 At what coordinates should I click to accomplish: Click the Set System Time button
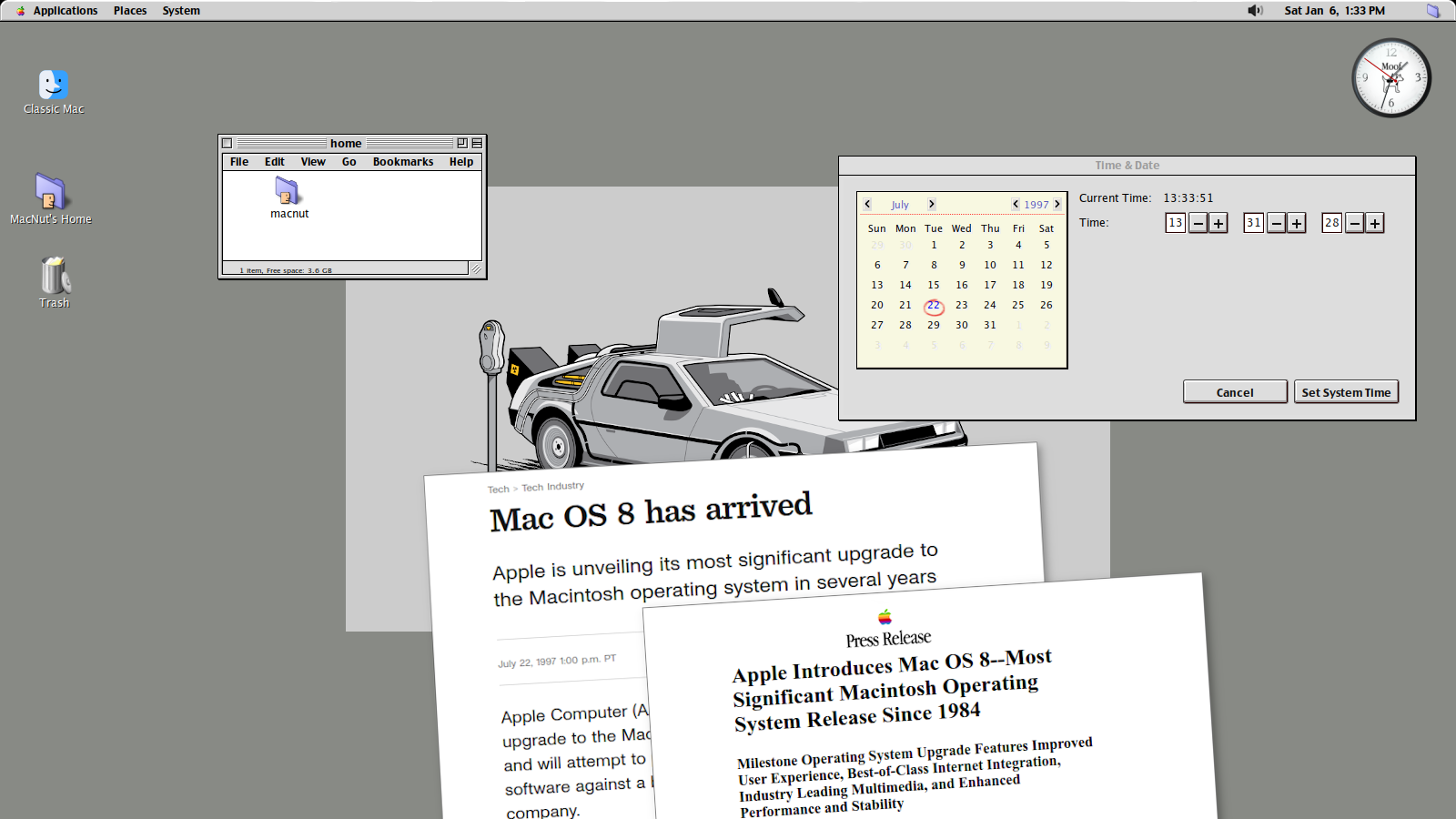1346,392
